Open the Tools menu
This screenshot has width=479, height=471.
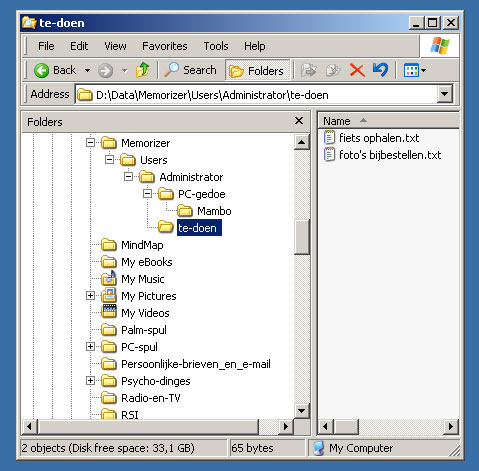216,46
